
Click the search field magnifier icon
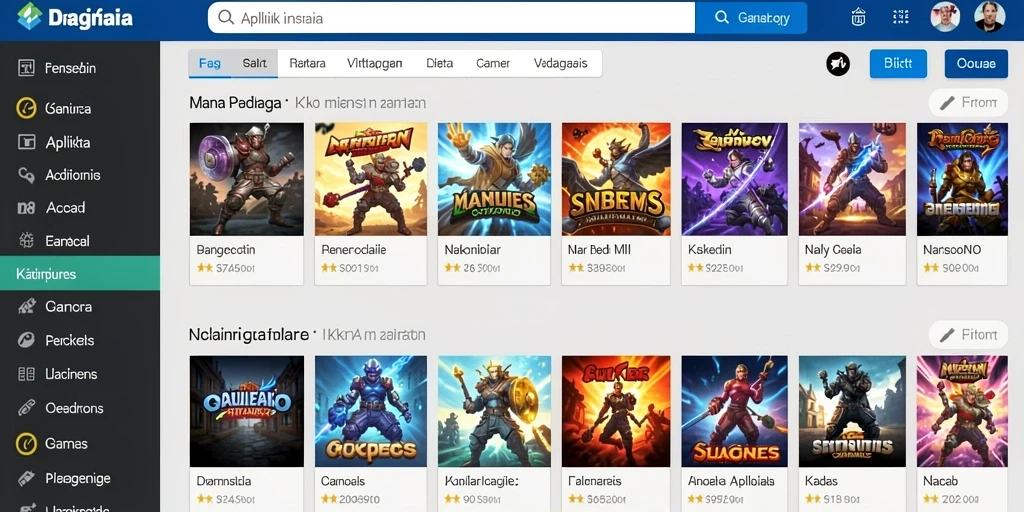[x=226, y=18]
